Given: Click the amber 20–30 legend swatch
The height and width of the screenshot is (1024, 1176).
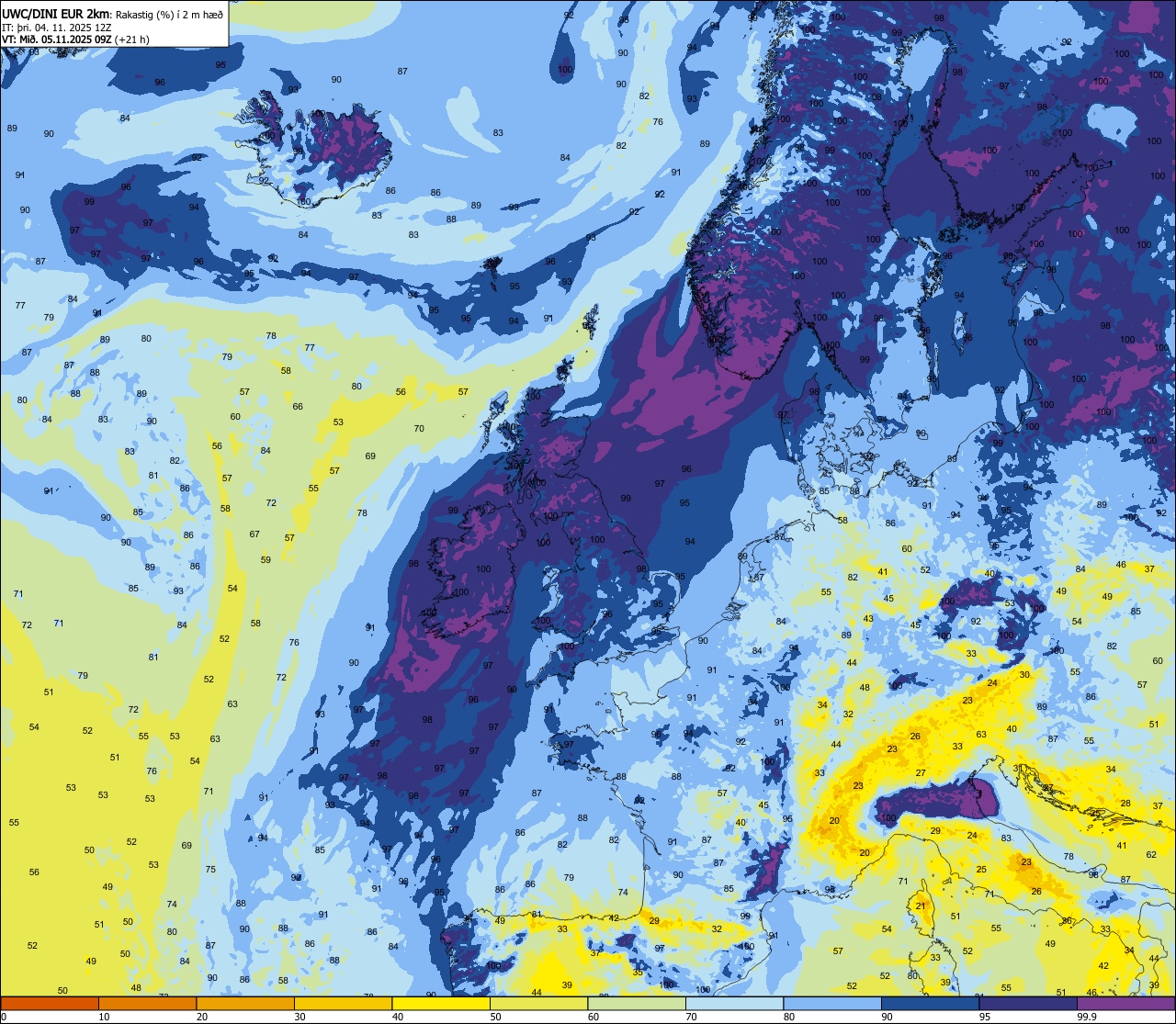Looking at the screenshot, I should tap(245, 1004).
